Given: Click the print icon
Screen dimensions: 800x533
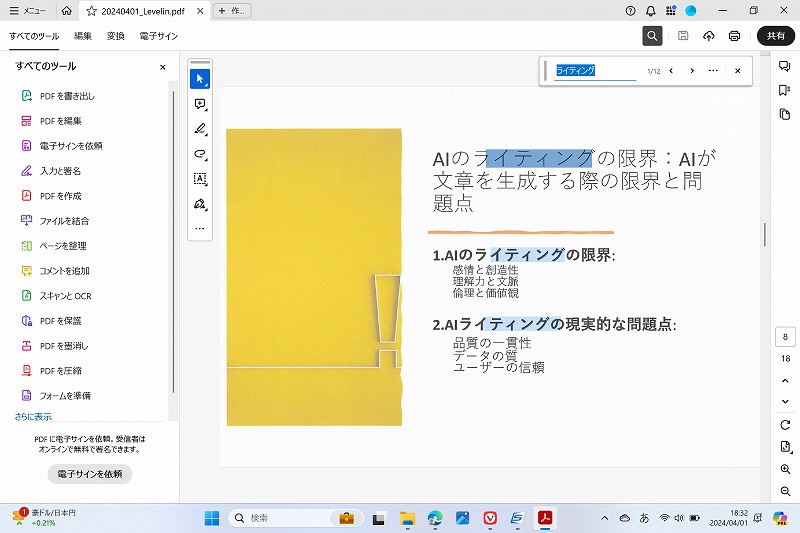Looking at the screenshot, I should tap(734, 36).
